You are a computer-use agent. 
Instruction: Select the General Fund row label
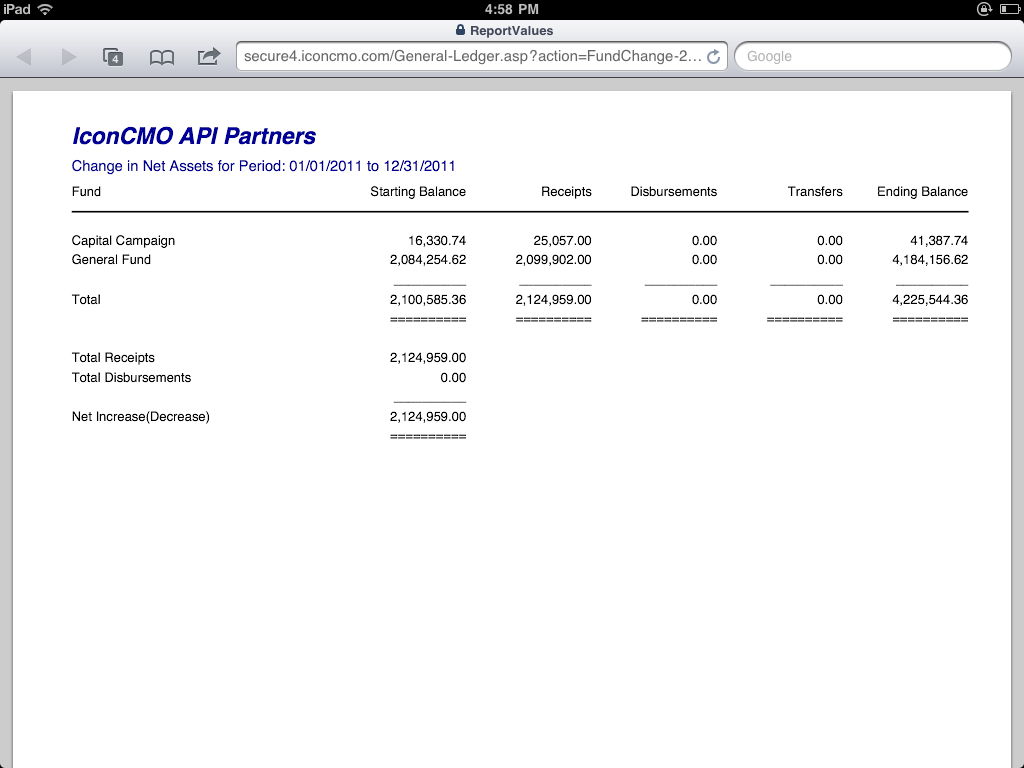111,259
